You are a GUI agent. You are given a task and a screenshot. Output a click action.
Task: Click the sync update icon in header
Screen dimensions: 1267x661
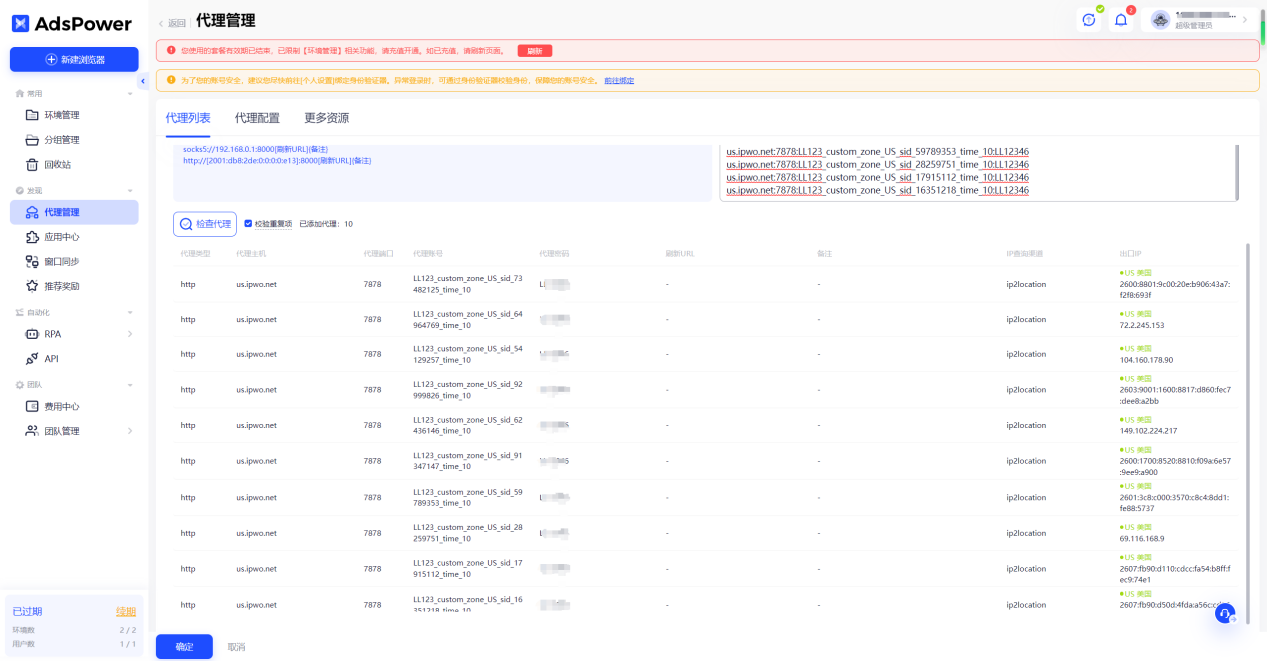pos(1089,20)
